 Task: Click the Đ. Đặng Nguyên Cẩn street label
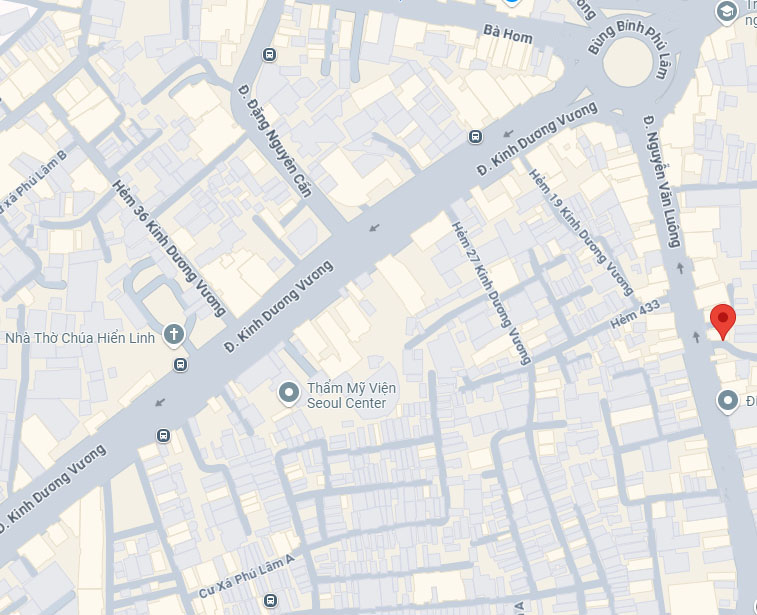[x=274, y=141]
